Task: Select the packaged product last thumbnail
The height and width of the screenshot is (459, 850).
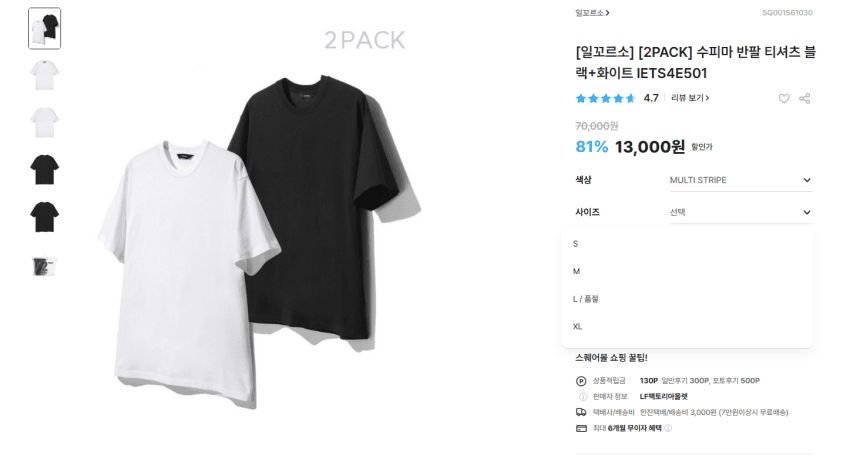Action: pyautogui.click(x=44, y=266)
